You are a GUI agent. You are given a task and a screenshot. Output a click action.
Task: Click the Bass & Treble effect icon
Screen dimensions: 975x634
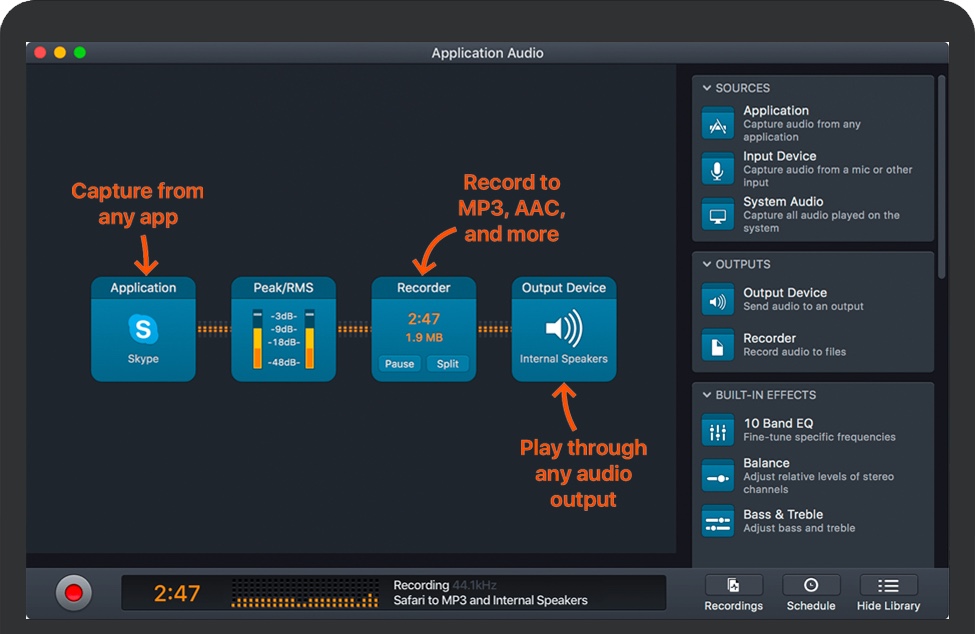[x=718, y=521]
